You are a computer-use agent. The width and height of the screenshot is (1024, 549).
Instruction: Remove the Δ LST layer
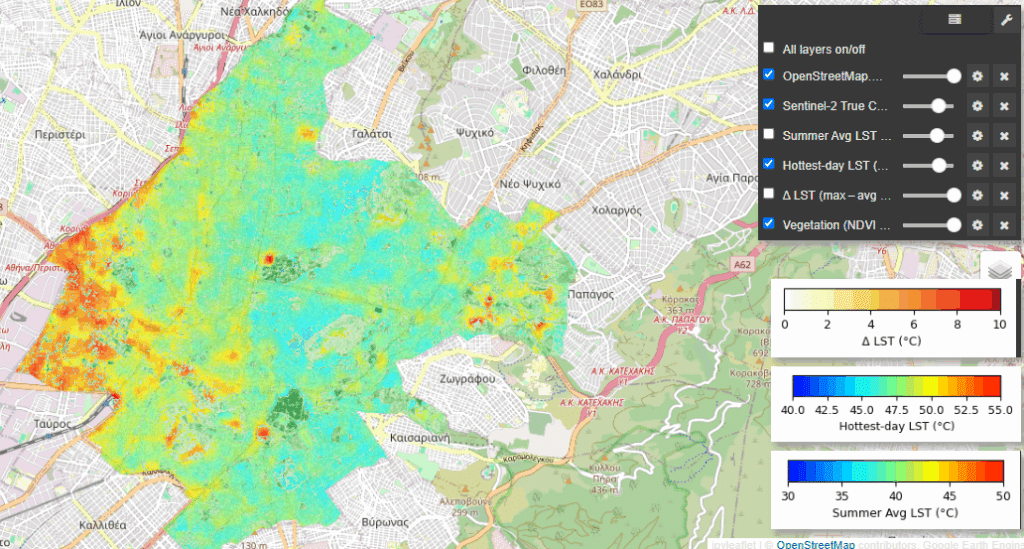1004,195
